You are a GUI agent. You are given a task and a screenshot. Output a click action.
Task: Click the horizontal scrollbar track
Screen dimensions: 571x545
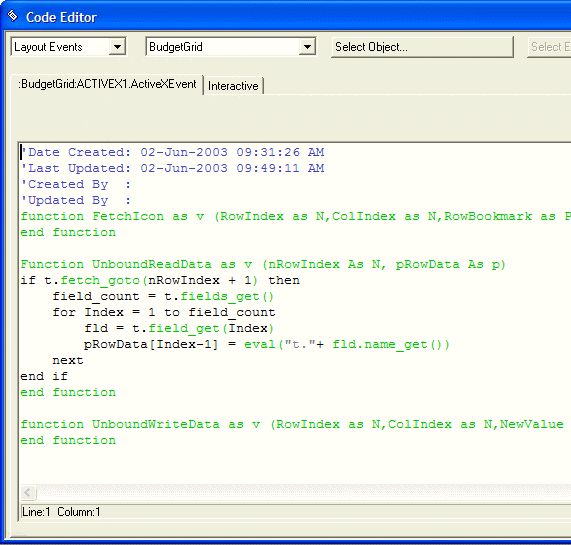pos(303,493)
